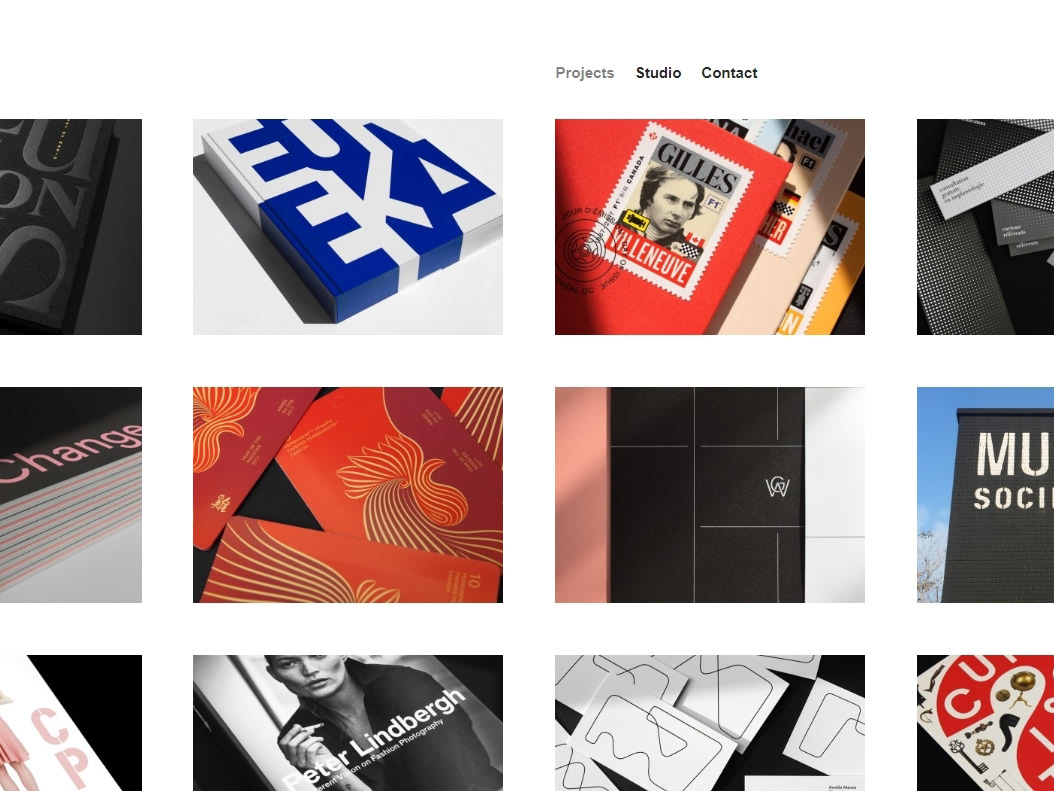1054x791 pixels.
Task: Open the blue and white book cover project
Action: pos(348,226)
